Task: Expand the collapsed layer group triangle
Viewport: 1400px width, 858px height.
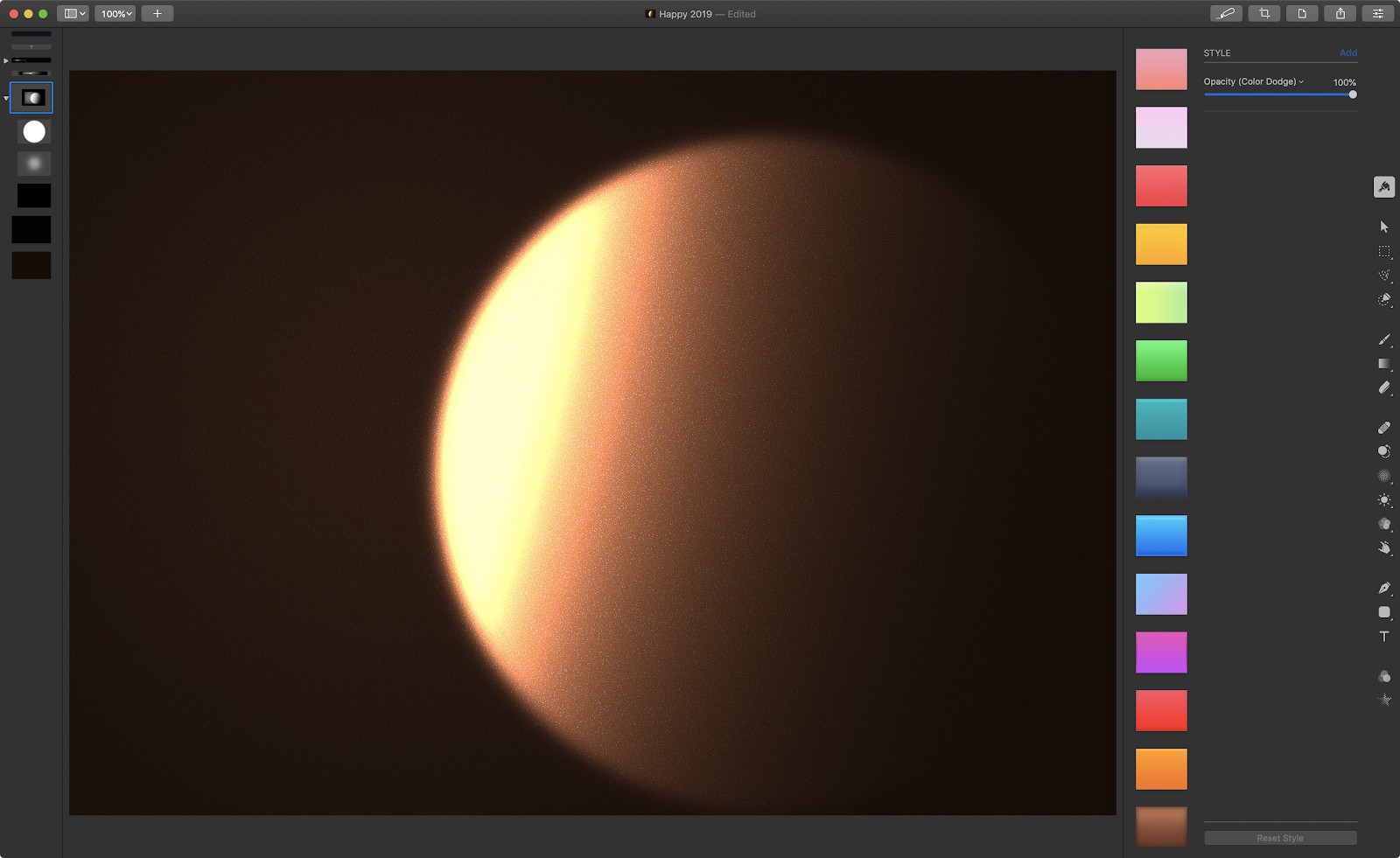Action: point(6,60)
